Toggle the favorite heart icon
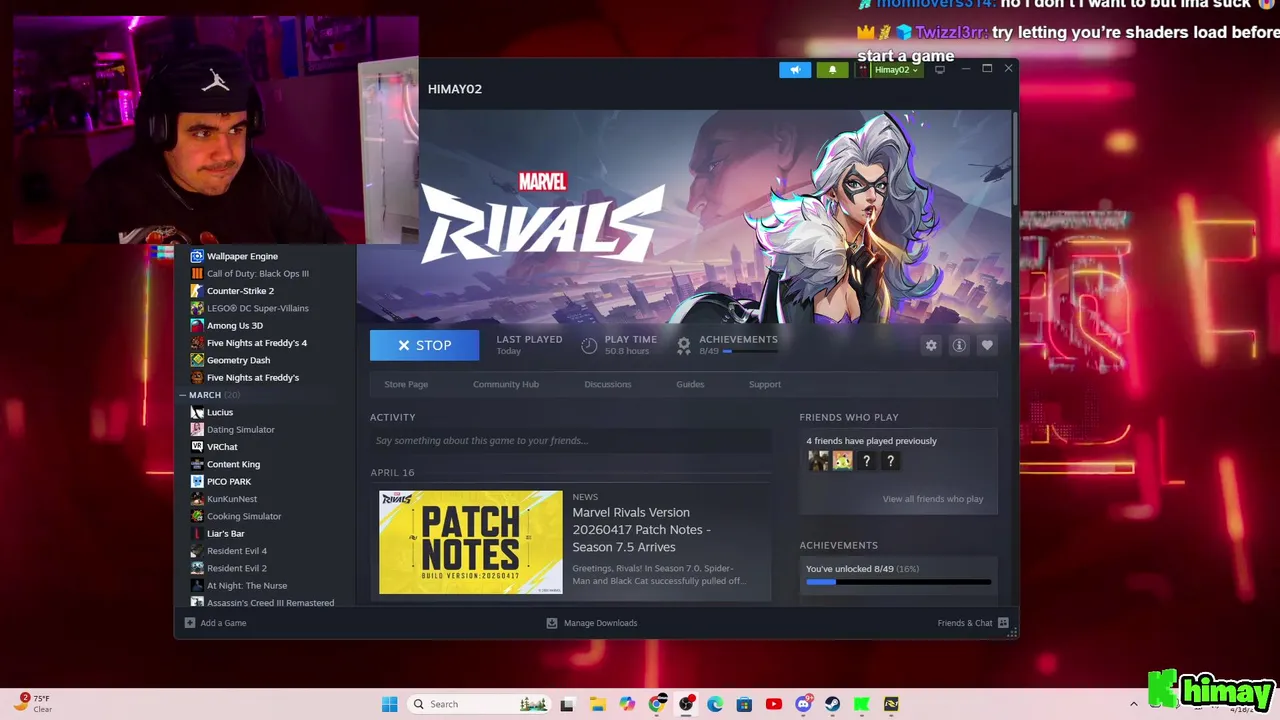 (x=987, y=345)
